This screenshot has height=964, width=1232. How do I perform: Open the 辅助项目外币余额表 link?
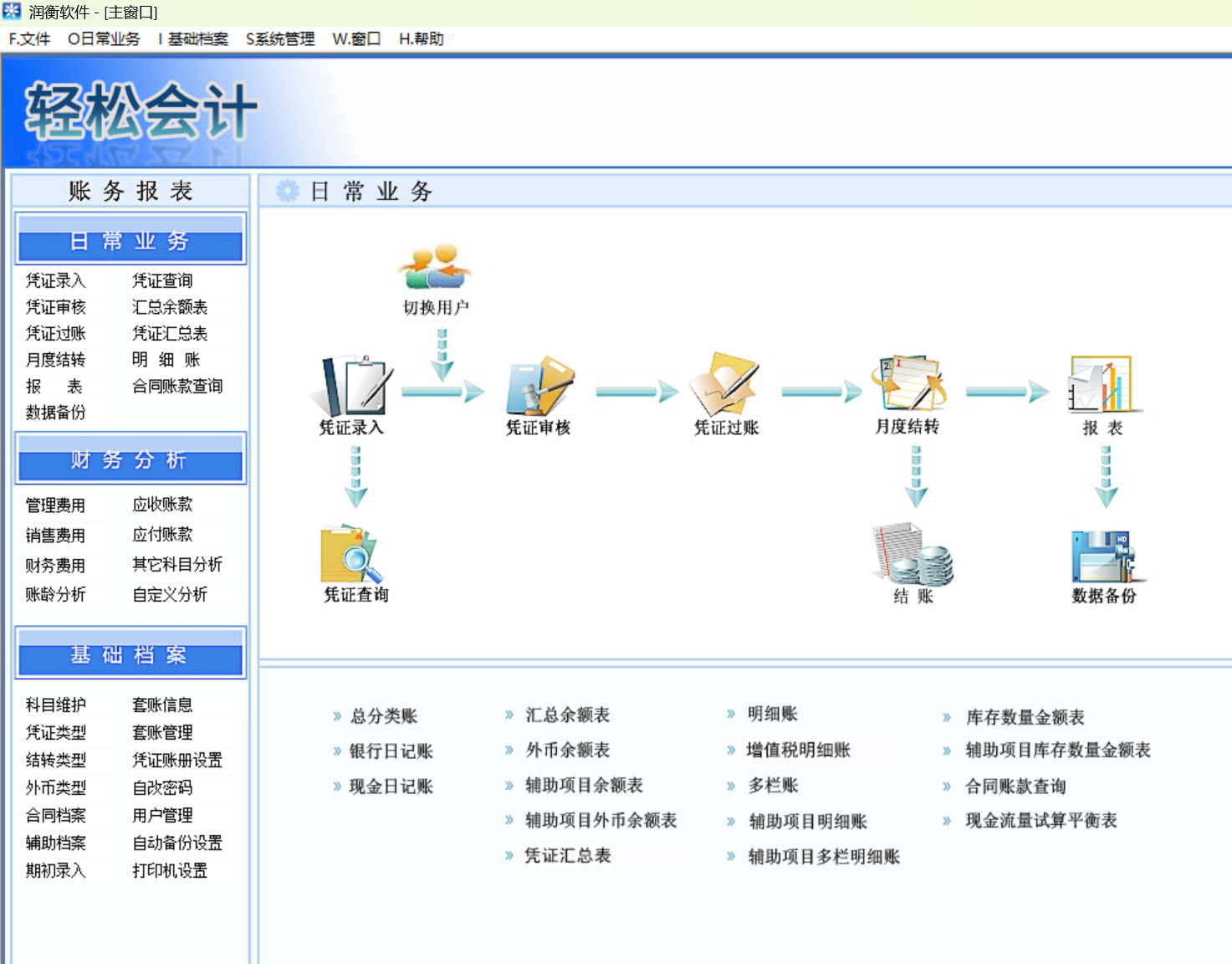click(x=601, y=821)
